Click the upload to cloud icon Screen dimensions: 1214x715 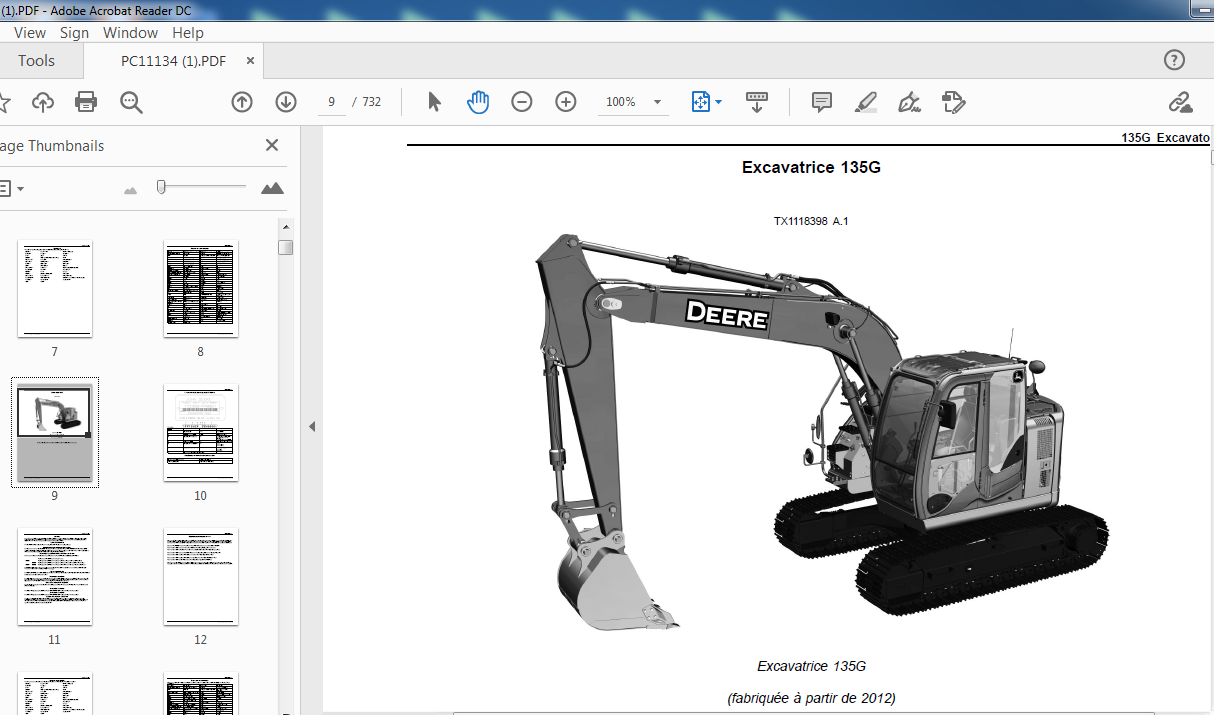[43, 102]
